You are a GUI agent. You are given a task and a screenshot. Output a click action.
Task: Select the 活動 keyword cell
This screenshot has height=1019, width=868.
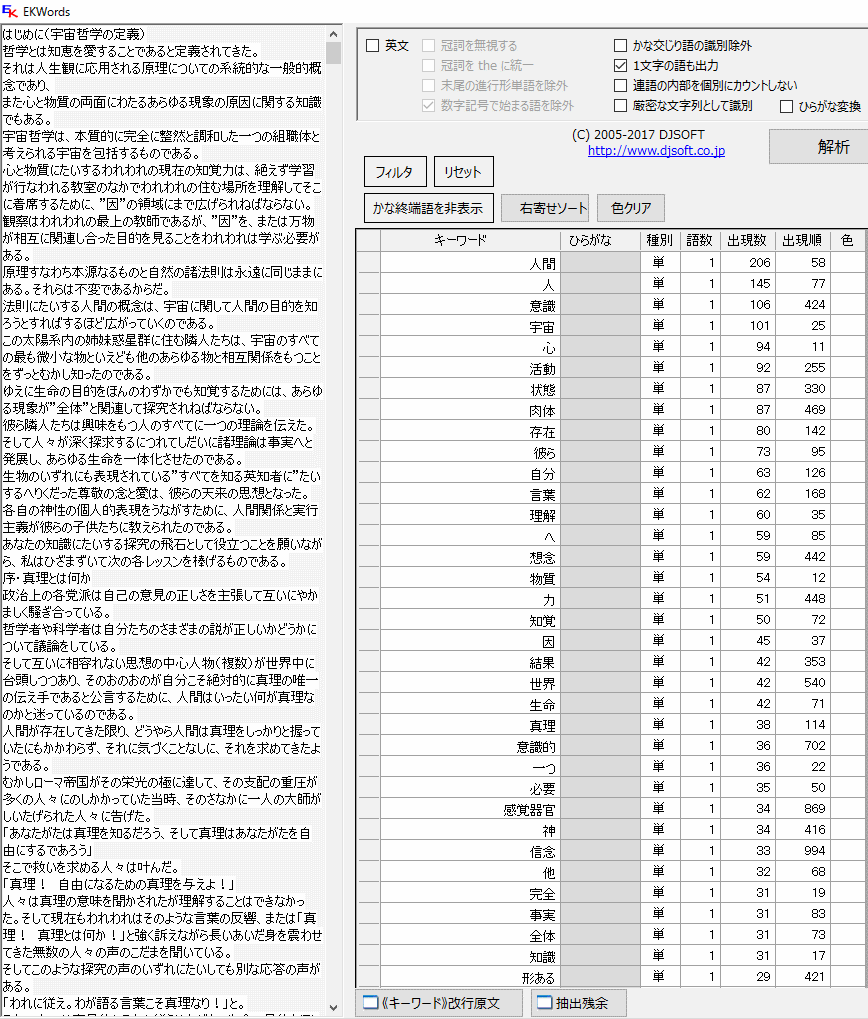(x=470, y=368)
